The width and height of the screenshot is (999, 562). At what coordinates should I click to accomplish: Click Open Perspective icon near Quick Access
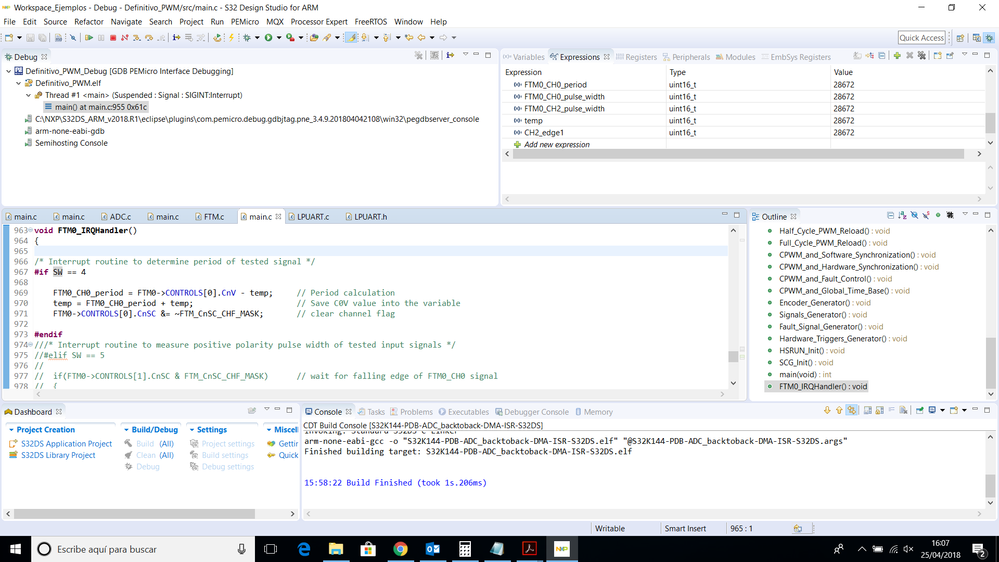(960, 38)
